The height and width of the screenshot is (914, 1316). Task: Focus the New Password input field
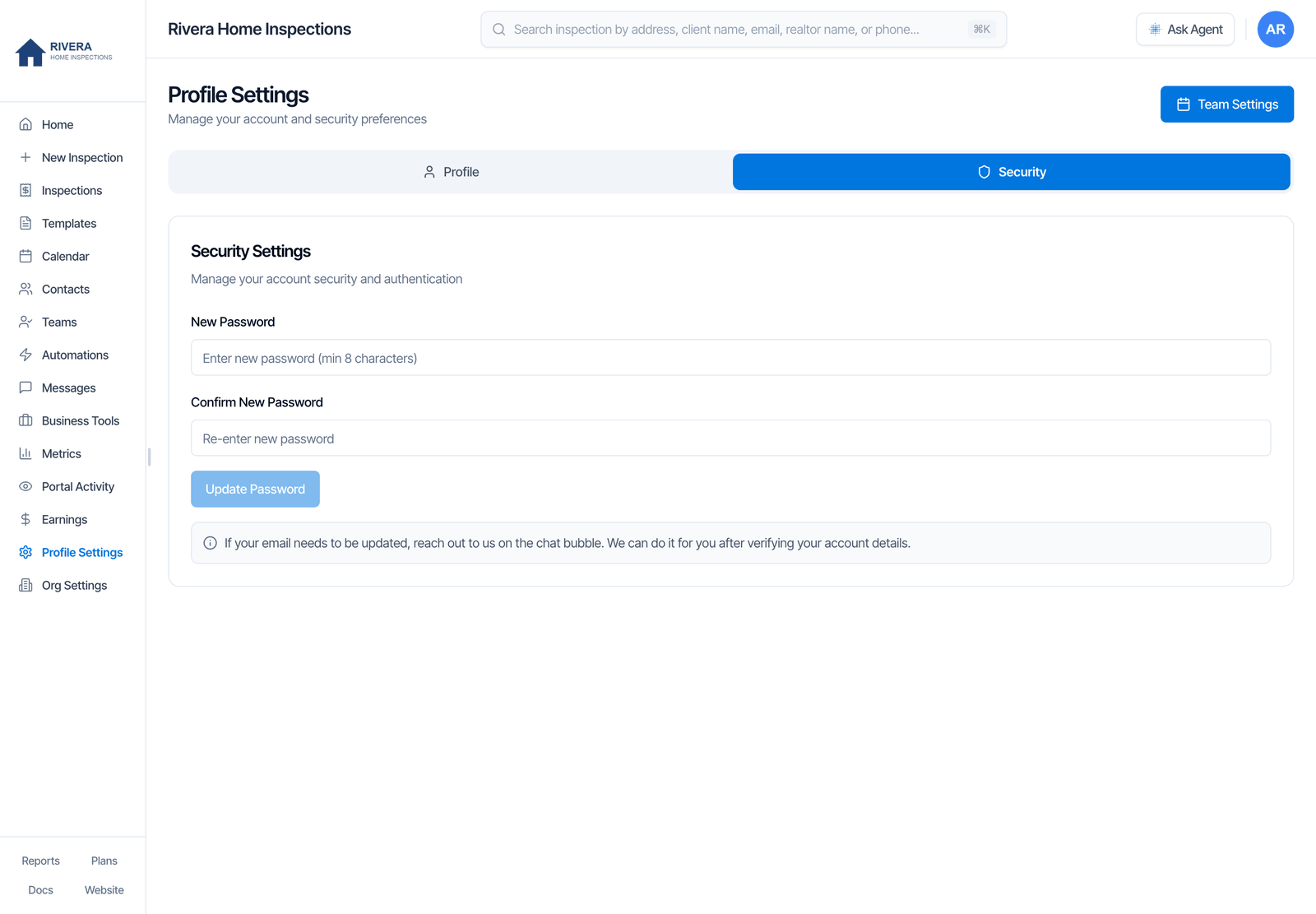coord(730,358)
